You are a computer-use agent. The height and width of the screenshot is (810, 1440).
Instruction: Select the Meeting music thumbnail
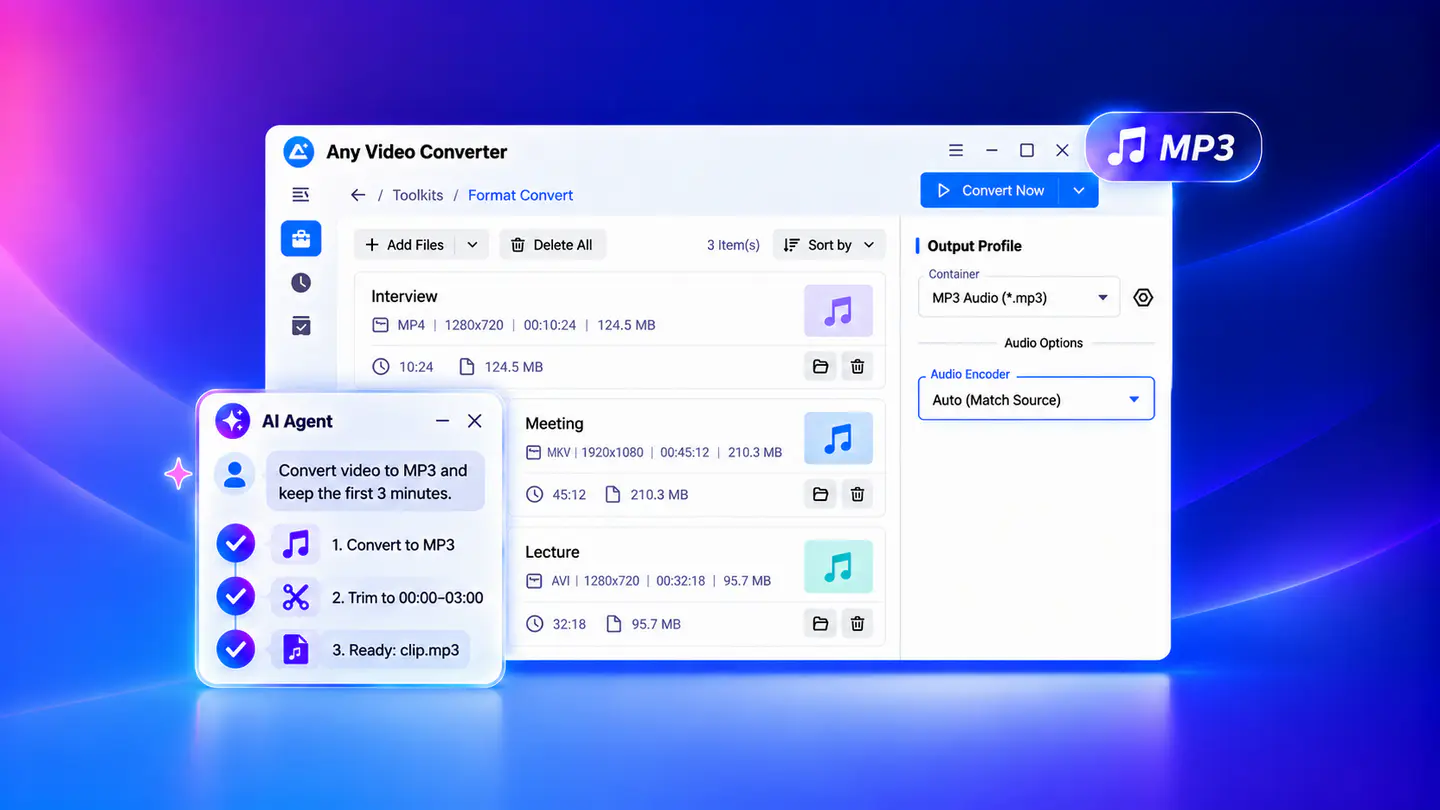point(838,439)
